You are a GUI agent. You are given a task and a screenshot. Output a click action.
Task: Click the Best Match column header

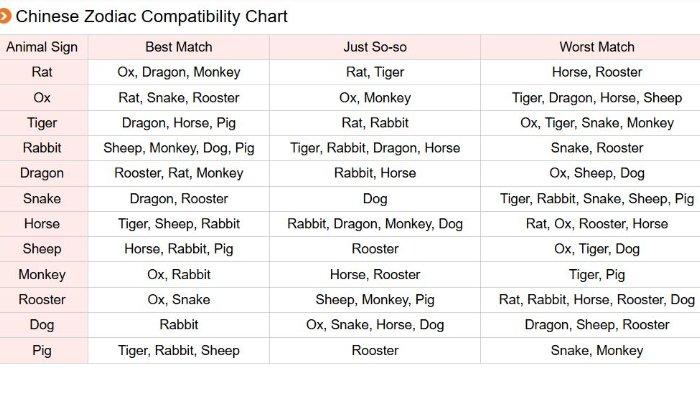tap(179, 47)
